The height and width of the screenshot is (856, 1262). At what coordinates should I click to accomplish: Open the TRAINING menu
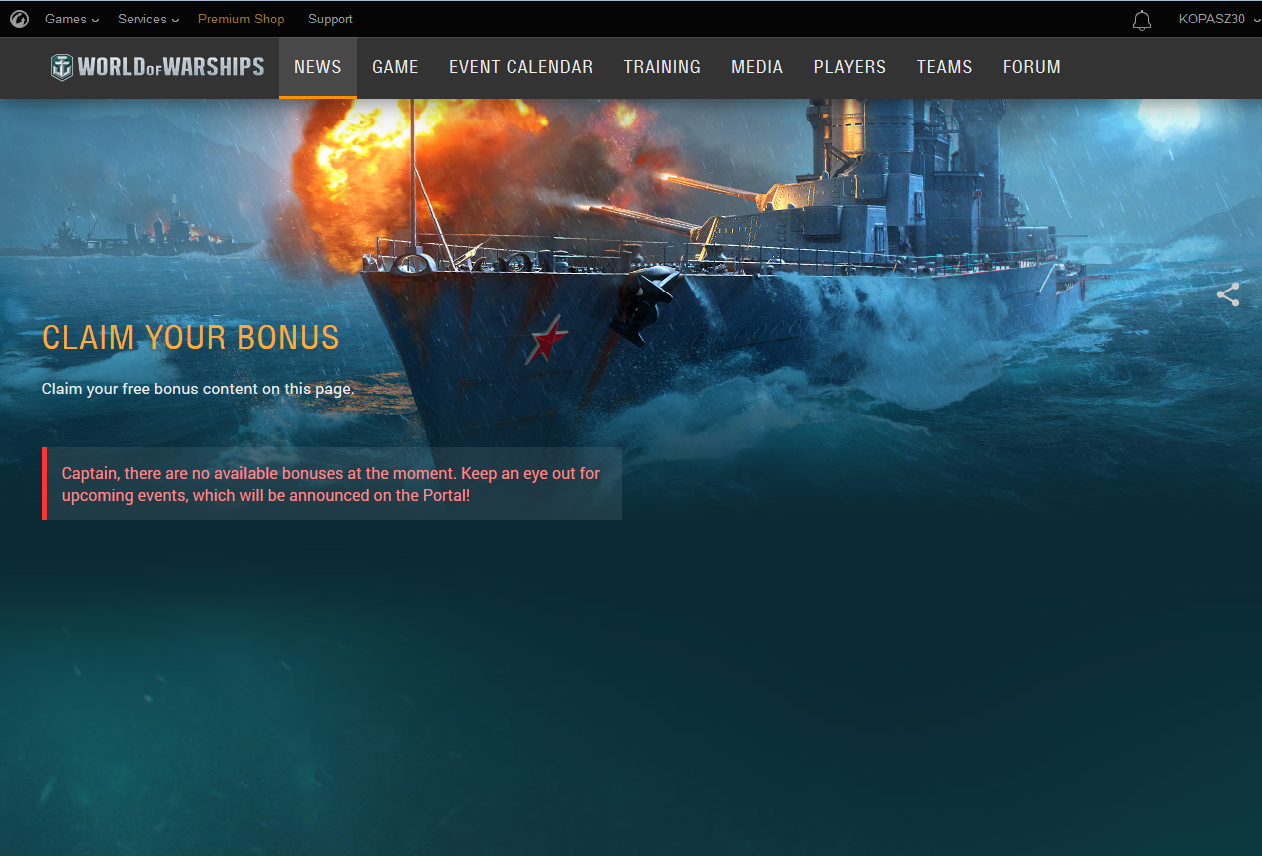click(662, 67)
